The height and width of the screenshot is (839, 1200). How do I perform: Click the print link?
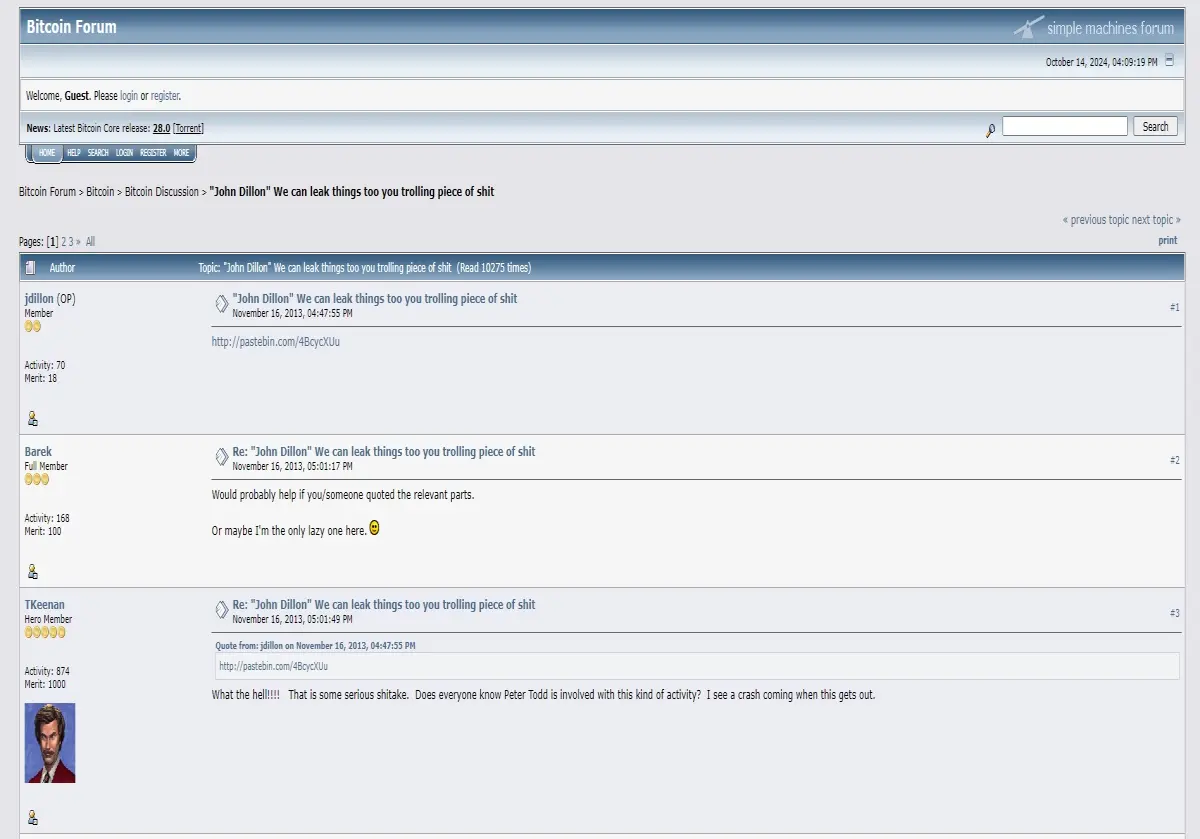click(1168, 240)
